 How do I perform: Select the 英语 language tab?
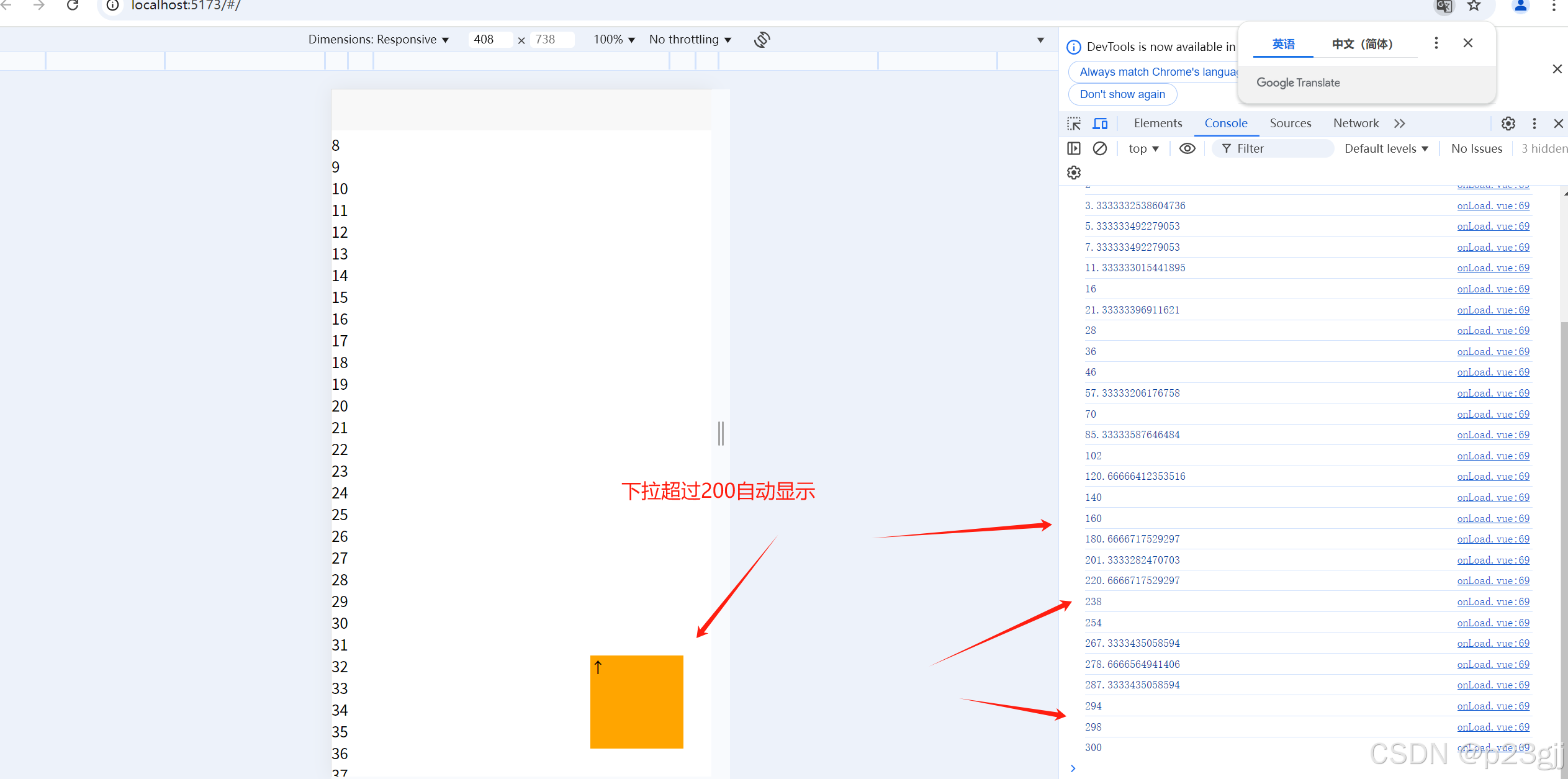click(x=1283, y=44)
